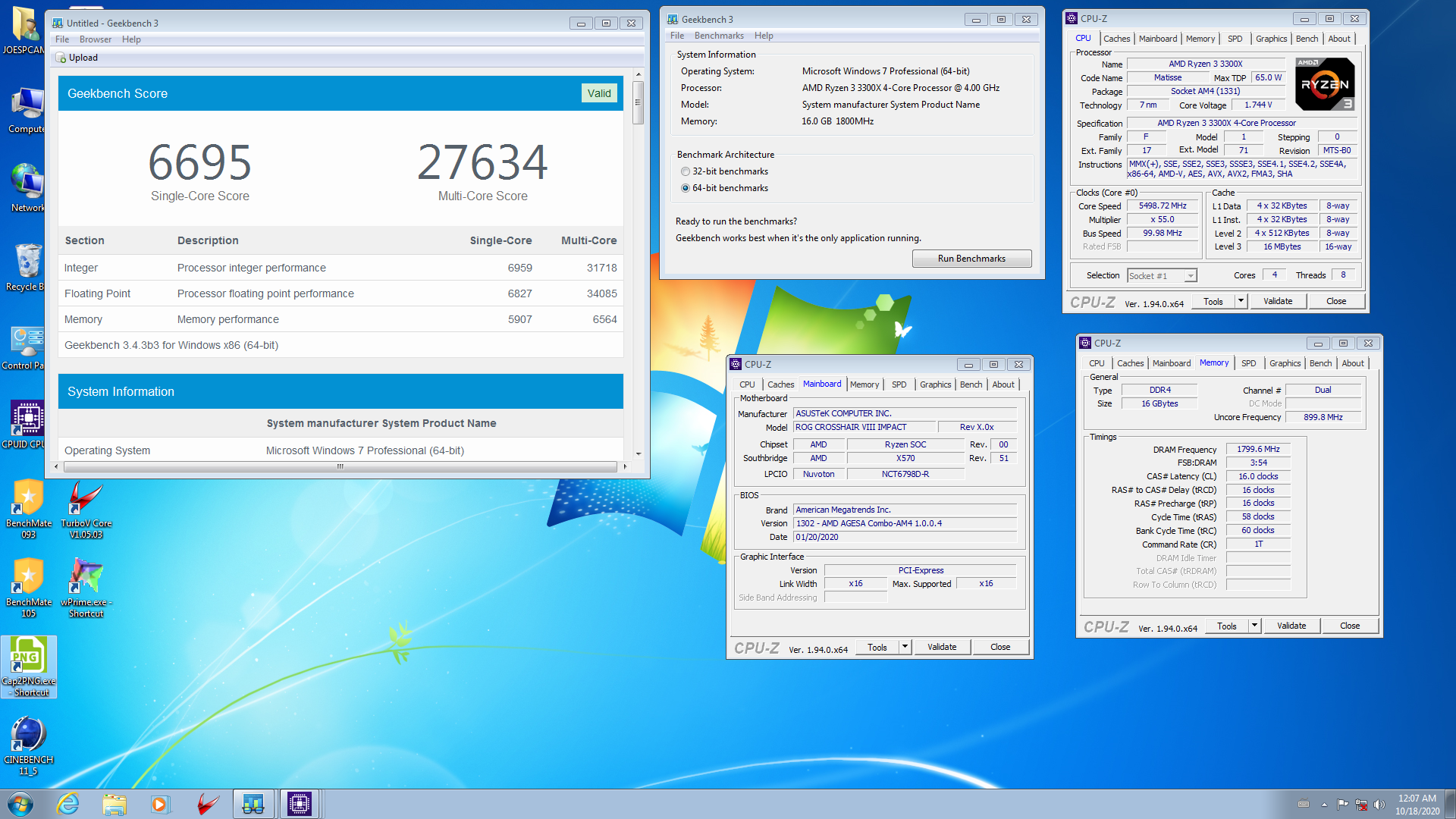
Task: Switch to Geekbench taskbar button
Action: [253, 804]
